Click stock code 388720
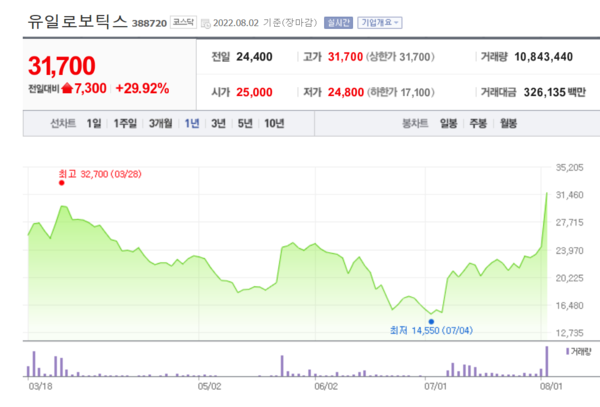Screen dimensions: 600x407 [x=149, y=24]
